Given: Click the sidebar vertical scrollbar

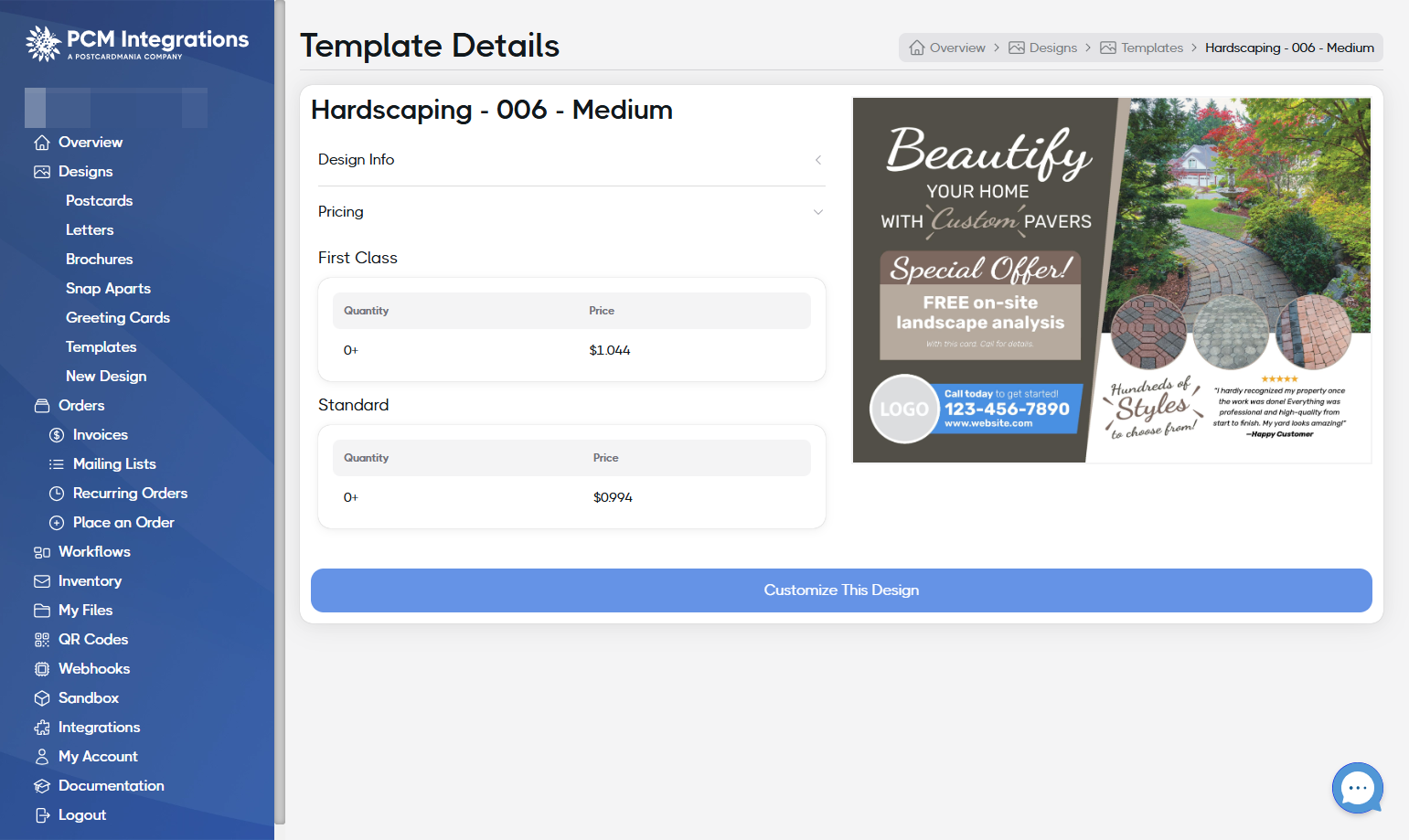Looking at the screenshot, I should (x=280, y=411).
